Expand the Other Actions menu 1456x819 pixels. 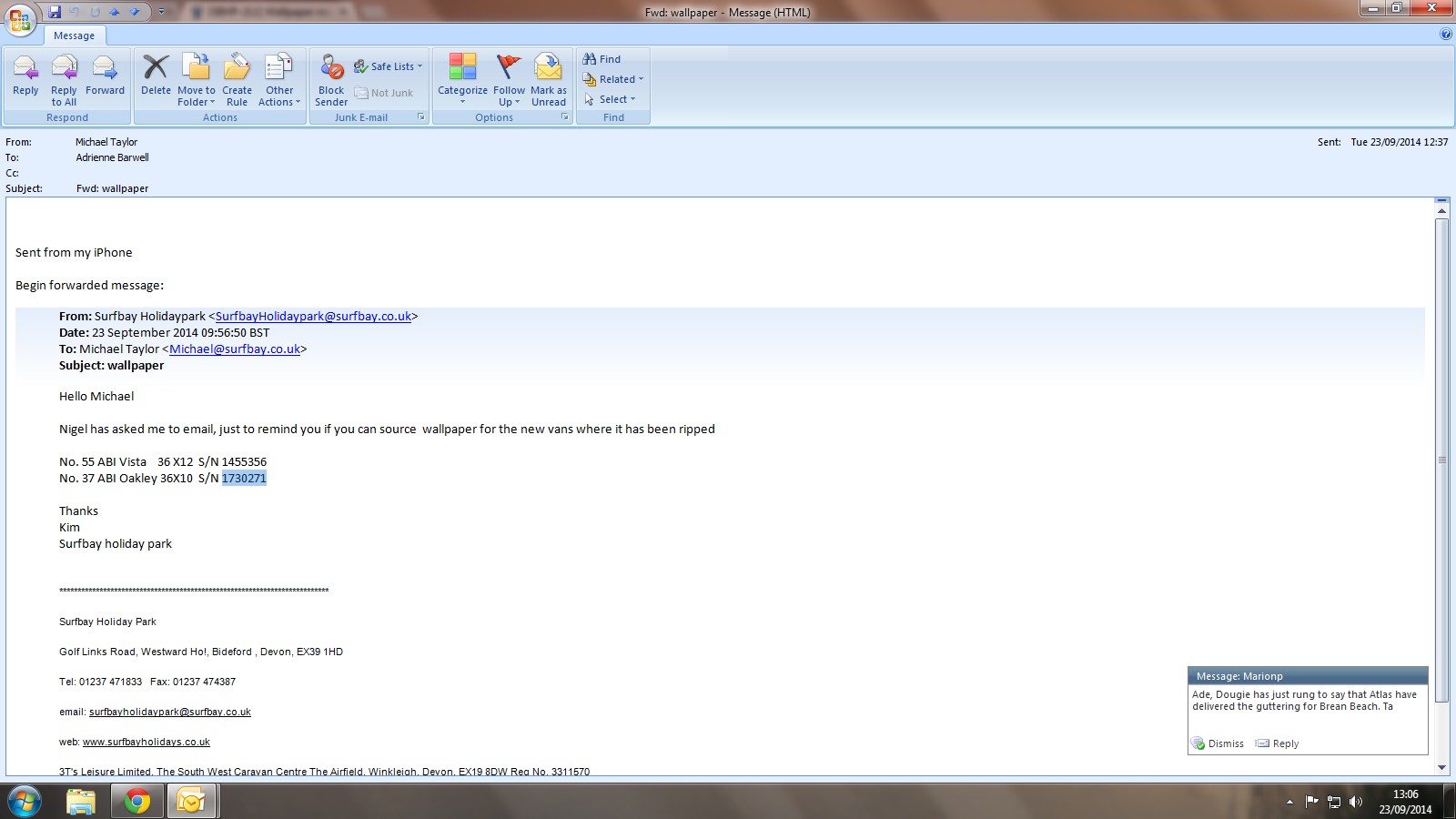[x=279, y=80]
